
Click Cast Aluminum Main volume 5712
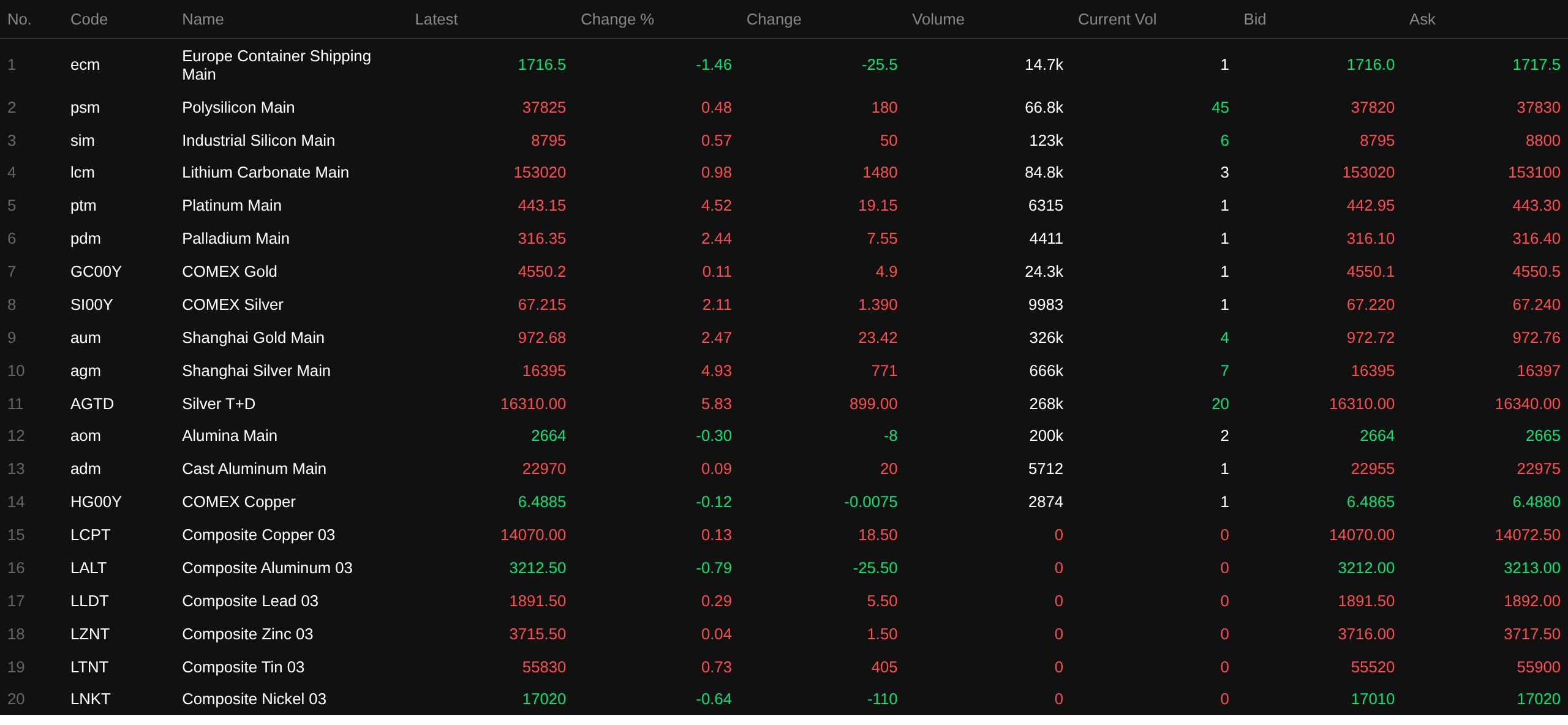(1046, 469)
